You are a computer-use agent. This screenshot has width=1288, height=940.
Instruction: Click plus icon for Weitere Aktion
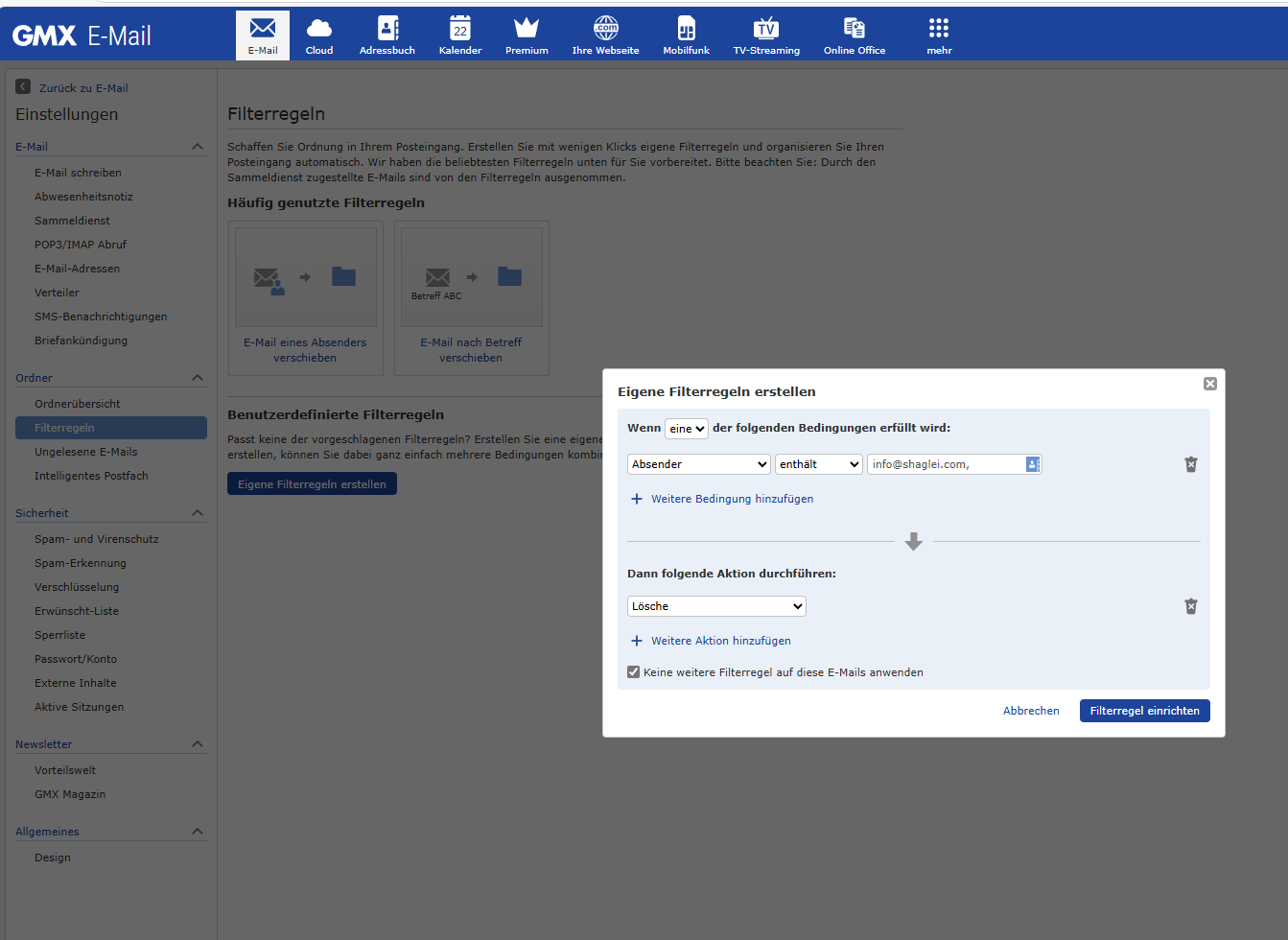637,641
